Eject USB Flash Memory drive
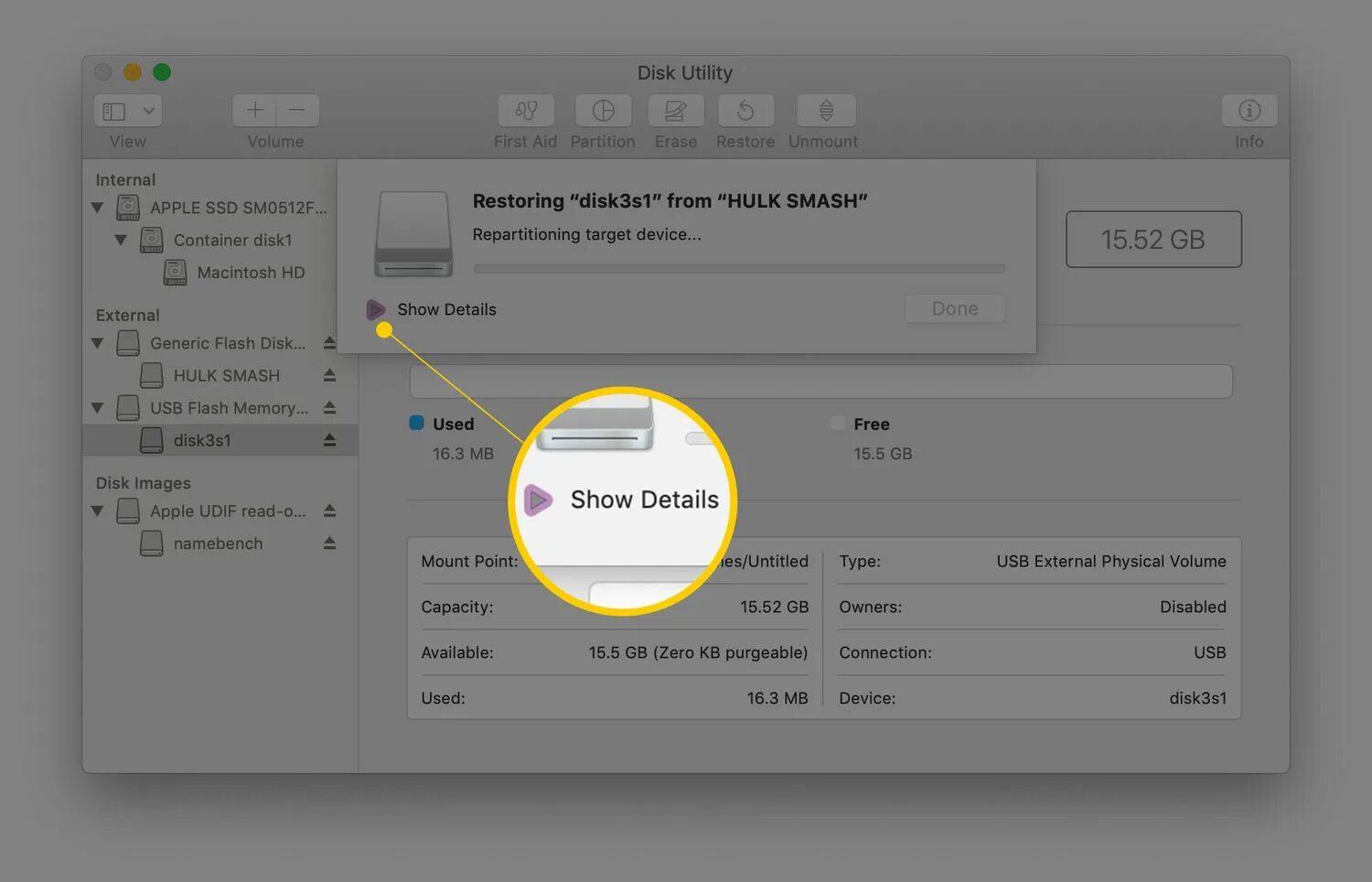Image resolution: width=1372 pixels, height=882 pixels. click(329, 408)
